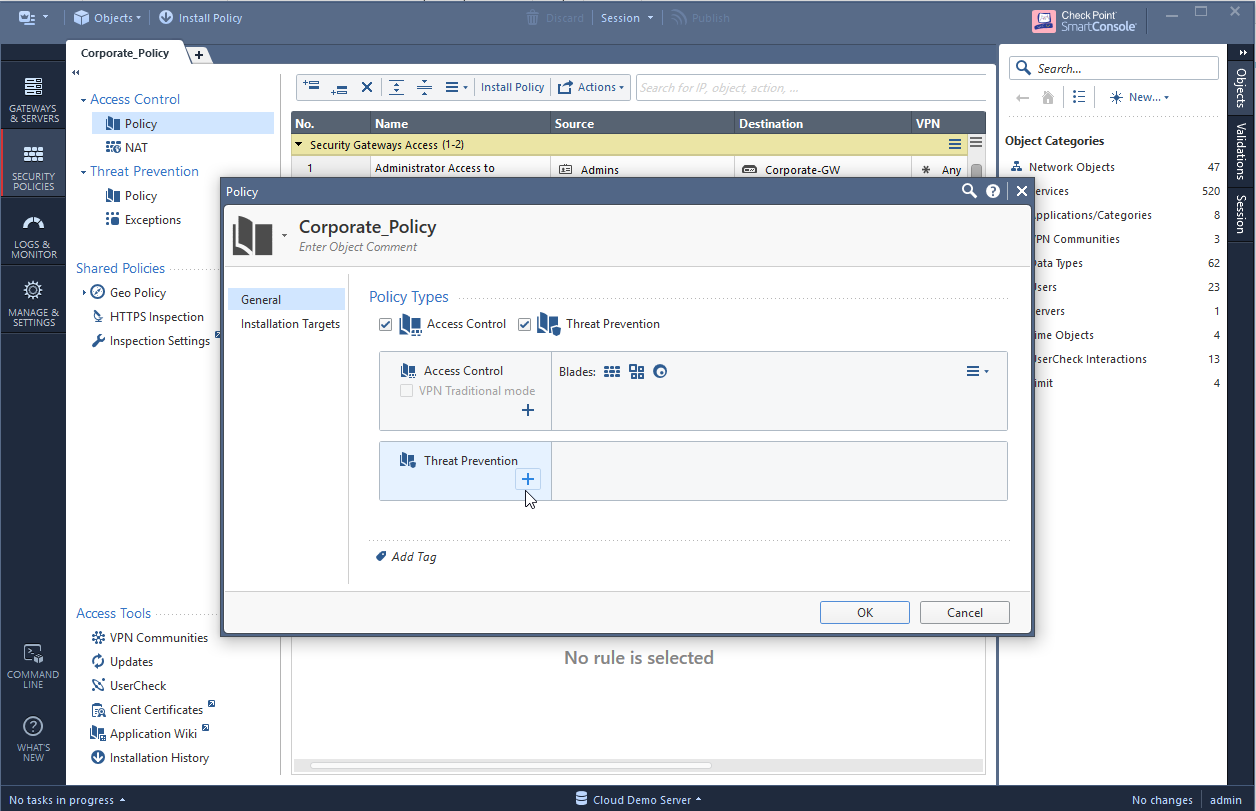Click the add rule below toolbar icon
This screenshot has width=1256, height=811.
(x=339, y=87)
